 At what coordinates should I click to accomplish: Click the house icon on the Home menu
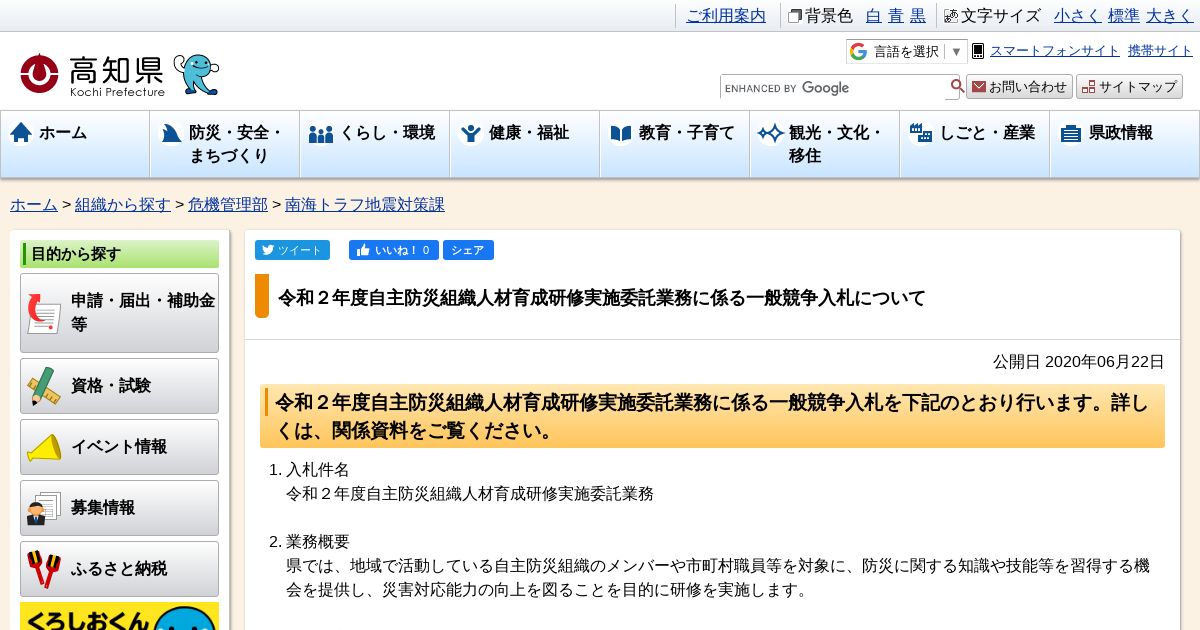[x=21, y=132]
